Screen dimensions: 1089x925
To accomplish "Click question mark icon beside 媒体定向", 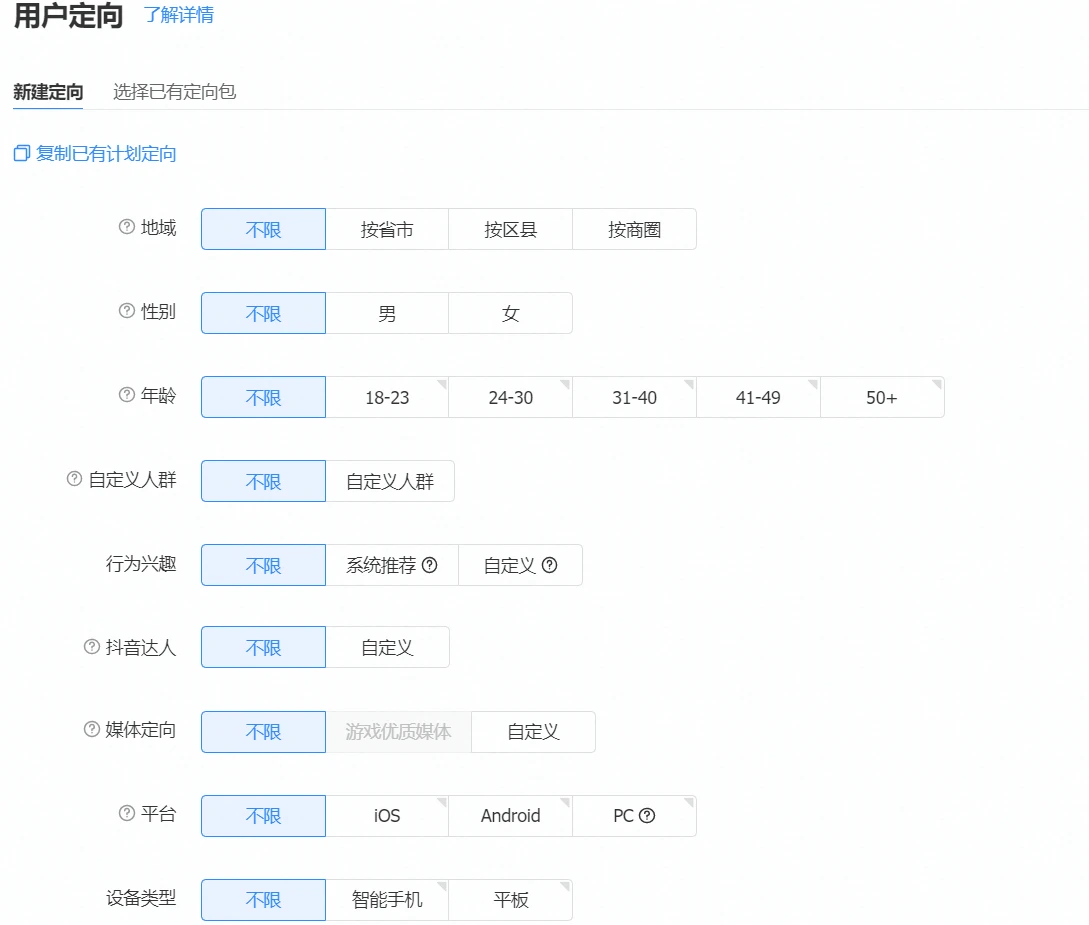I will pos(91,729).
